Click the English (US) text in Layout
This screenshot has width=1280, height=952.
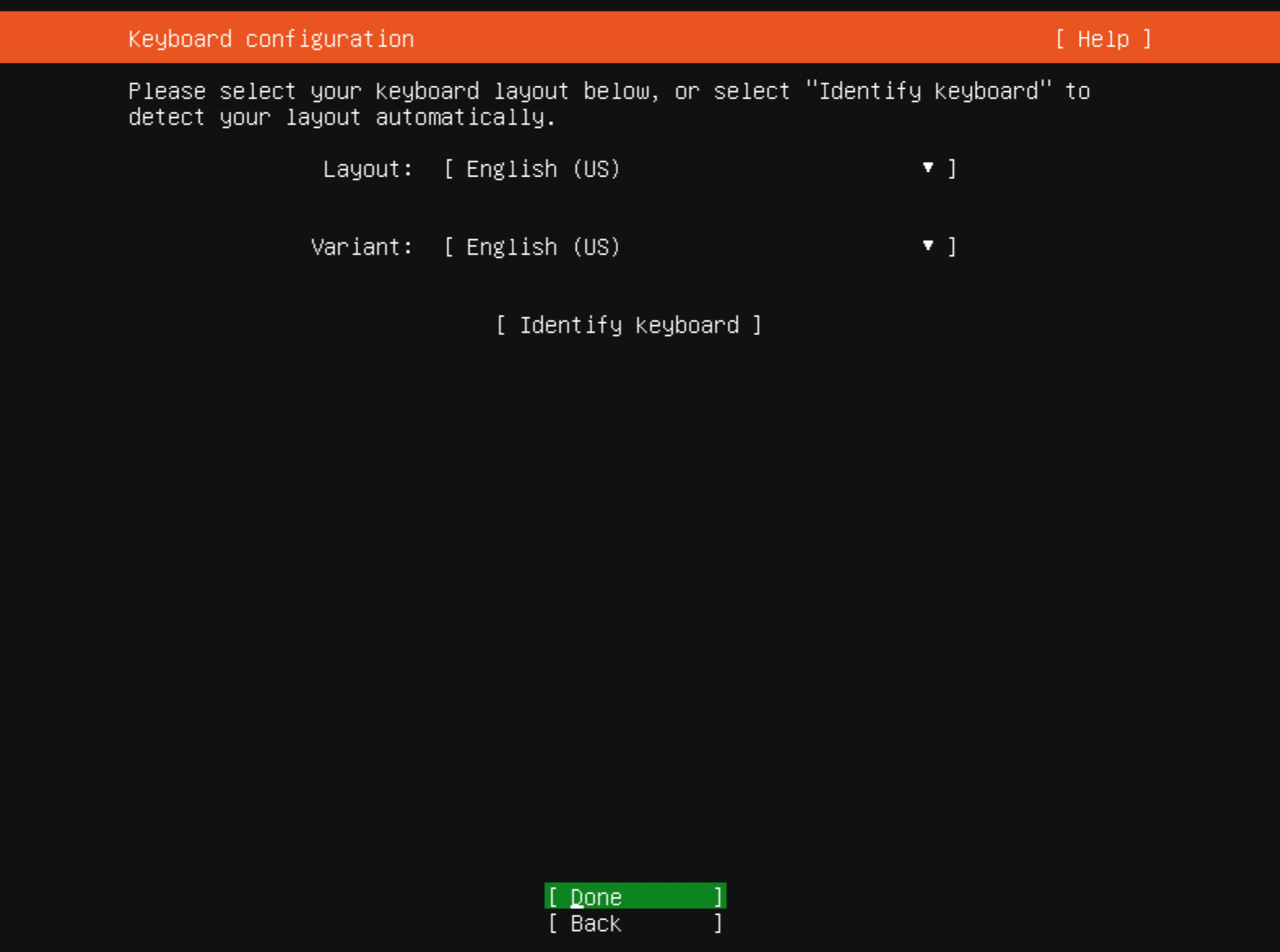tap(543, 169)
